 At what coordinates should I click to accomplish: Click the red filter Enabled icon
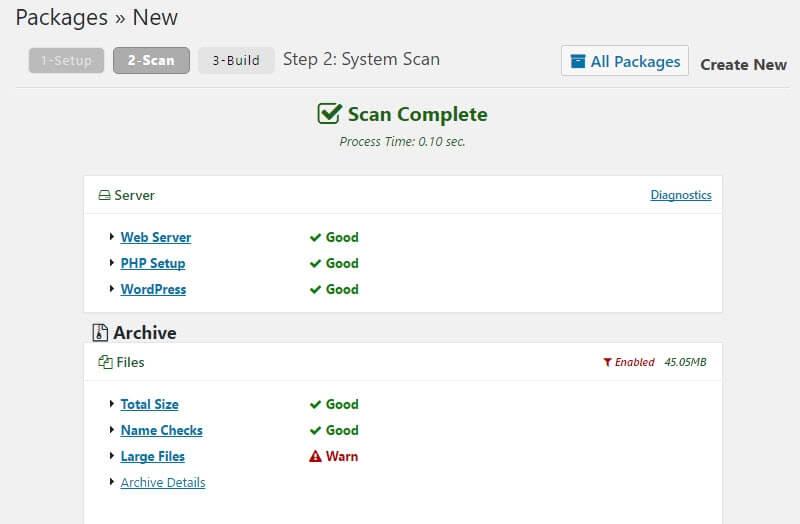click(607, 363)
